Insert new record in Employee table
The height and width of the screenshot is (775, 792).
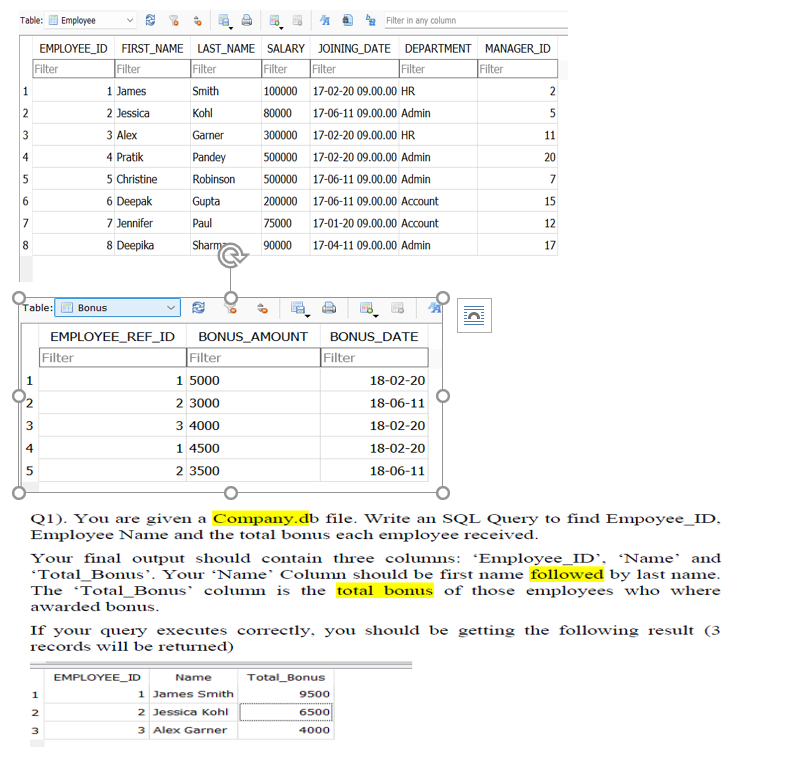tap(275, 20)
